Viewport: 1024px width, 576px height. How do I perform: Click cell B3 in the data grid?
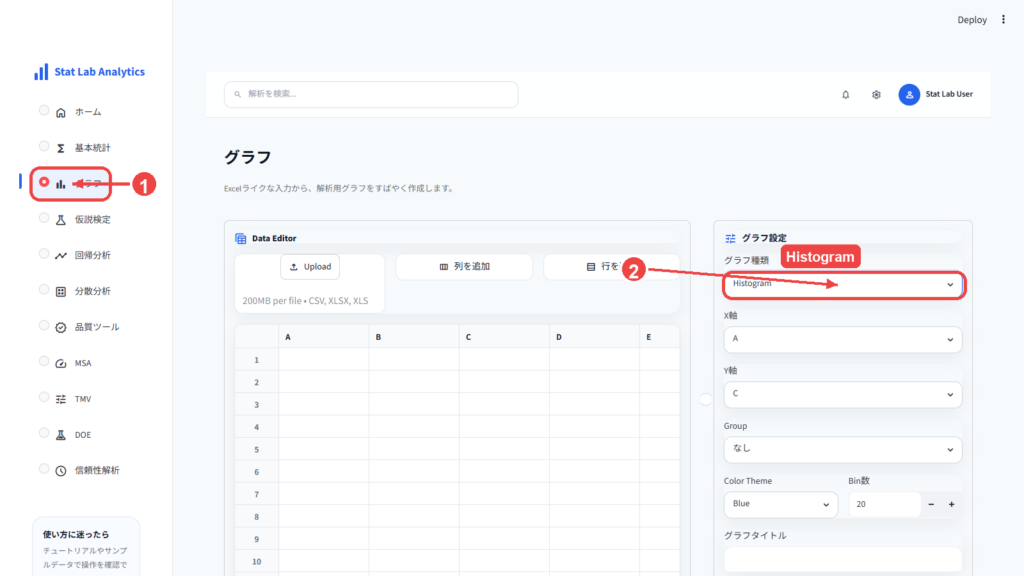(x=414, y=405)
